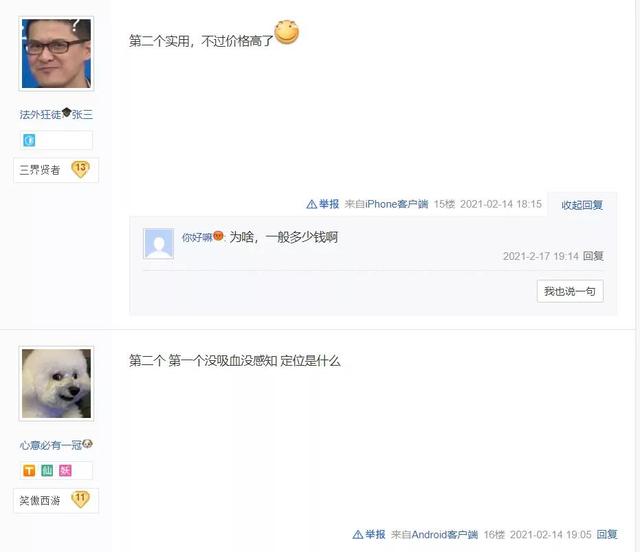
Task: Collapse replies with 收起回复
Action: point(582,205)
